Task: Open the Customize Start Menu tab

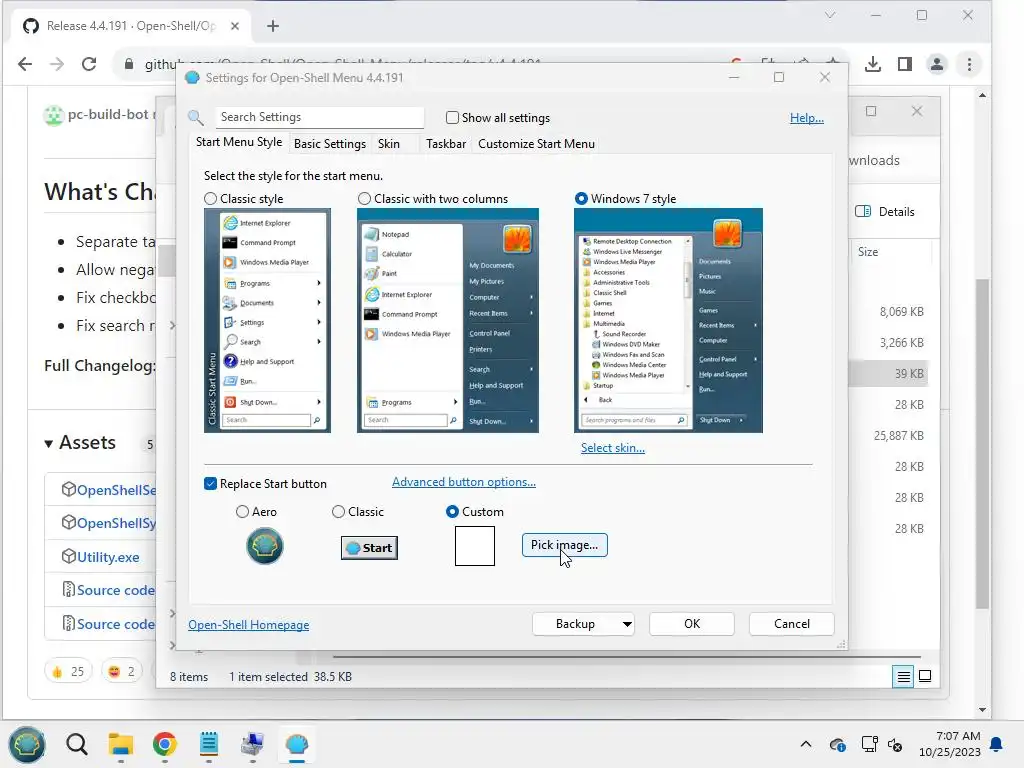Action: [x=536, y=144]
